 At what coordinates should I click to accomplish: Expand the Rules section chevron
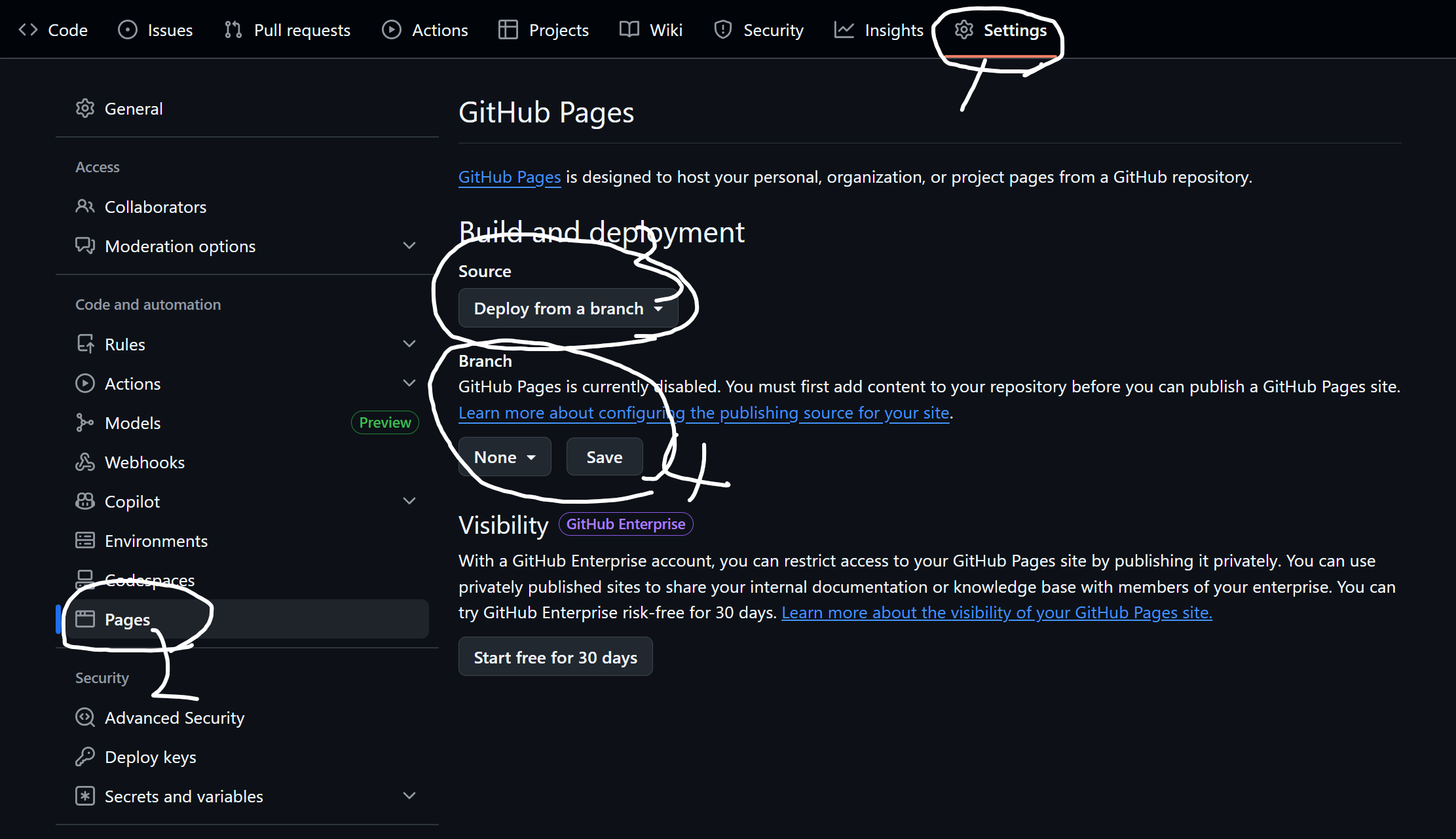[x=409, y=345]
